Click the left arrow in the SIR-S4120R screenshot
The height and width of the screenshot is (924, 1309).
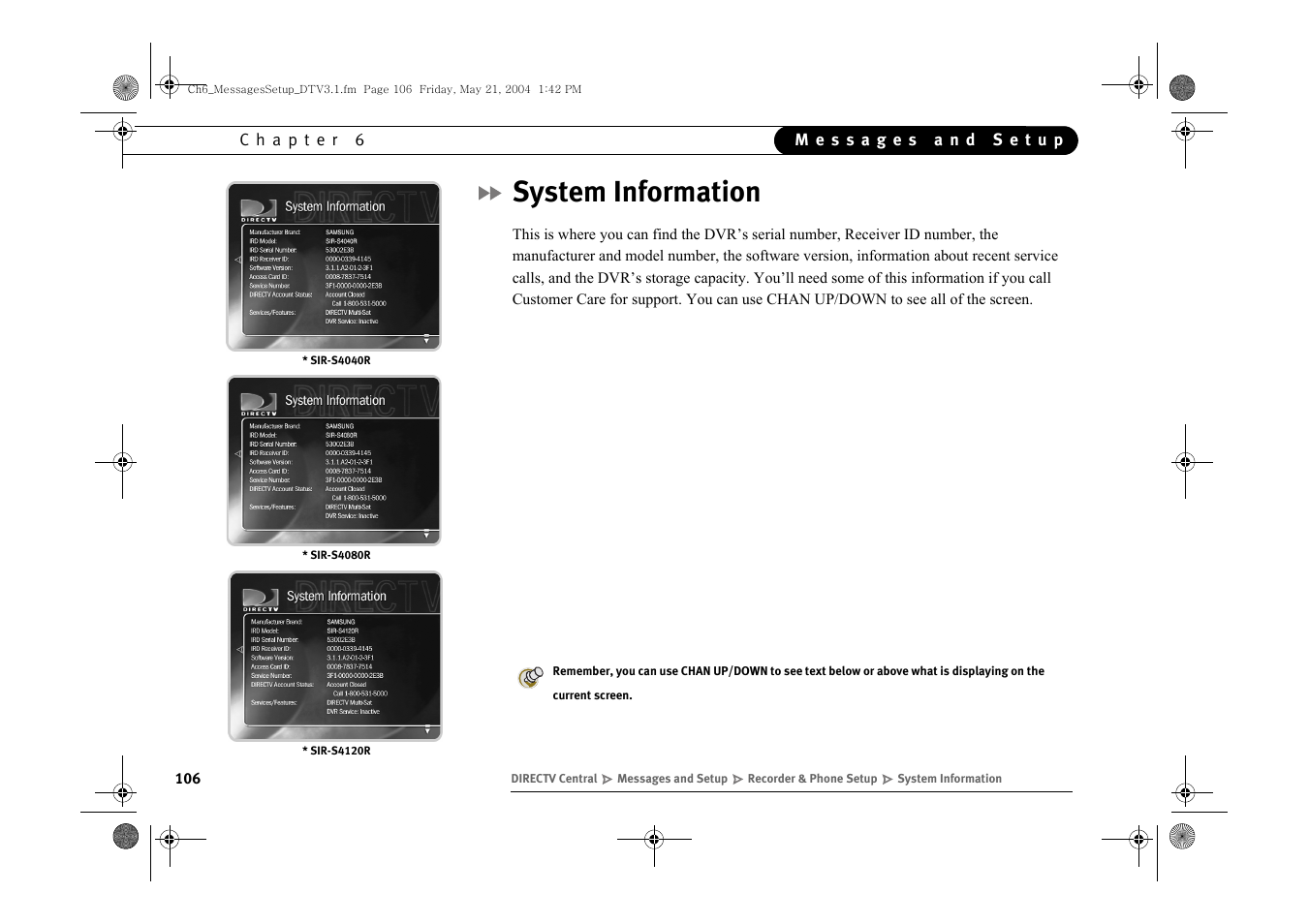[240, 649]
